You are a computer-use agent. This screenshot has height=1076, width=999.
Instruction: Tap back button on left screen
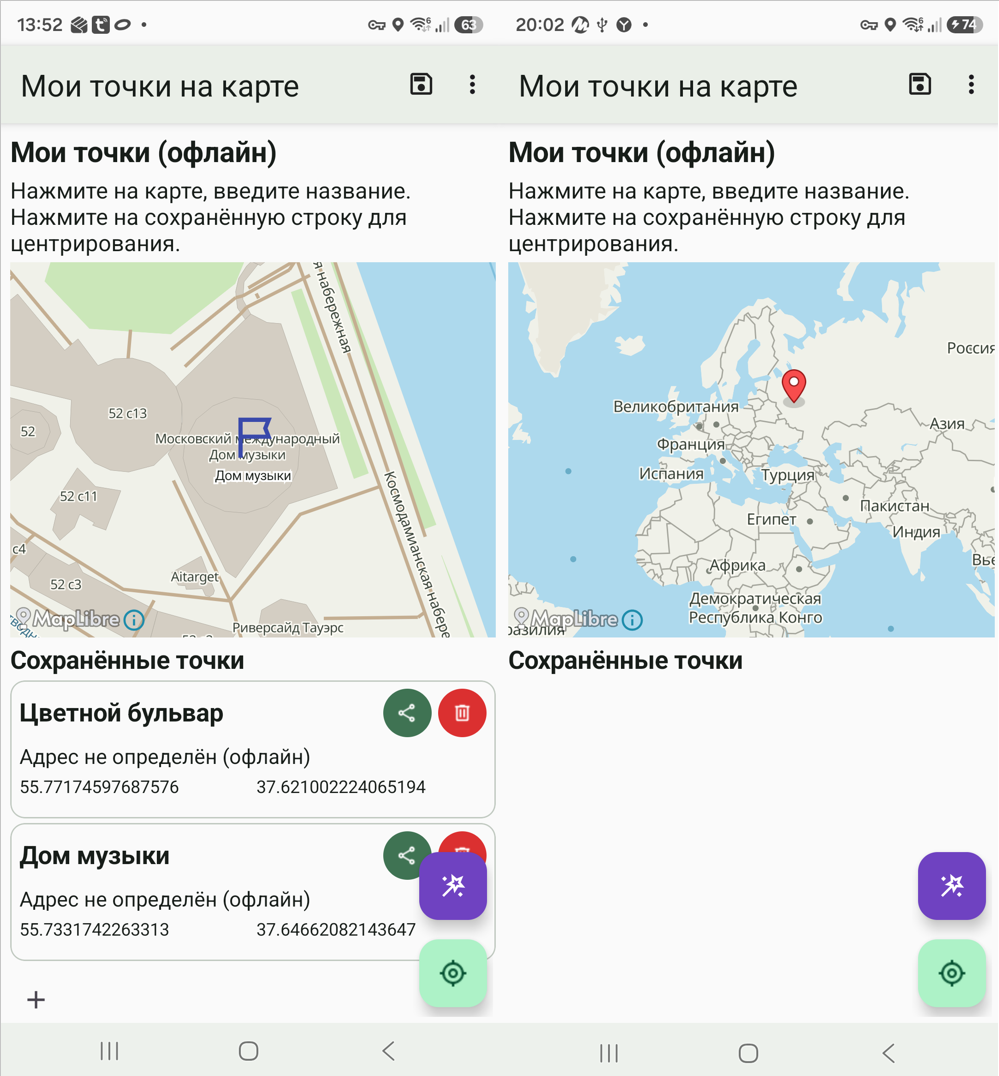[388, 1051]
